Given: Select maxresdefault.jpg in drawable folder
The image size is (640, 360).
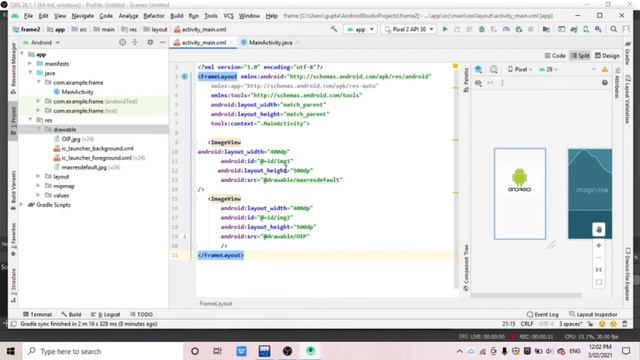Looking at the screenshot, I should [x=84, y=167].
